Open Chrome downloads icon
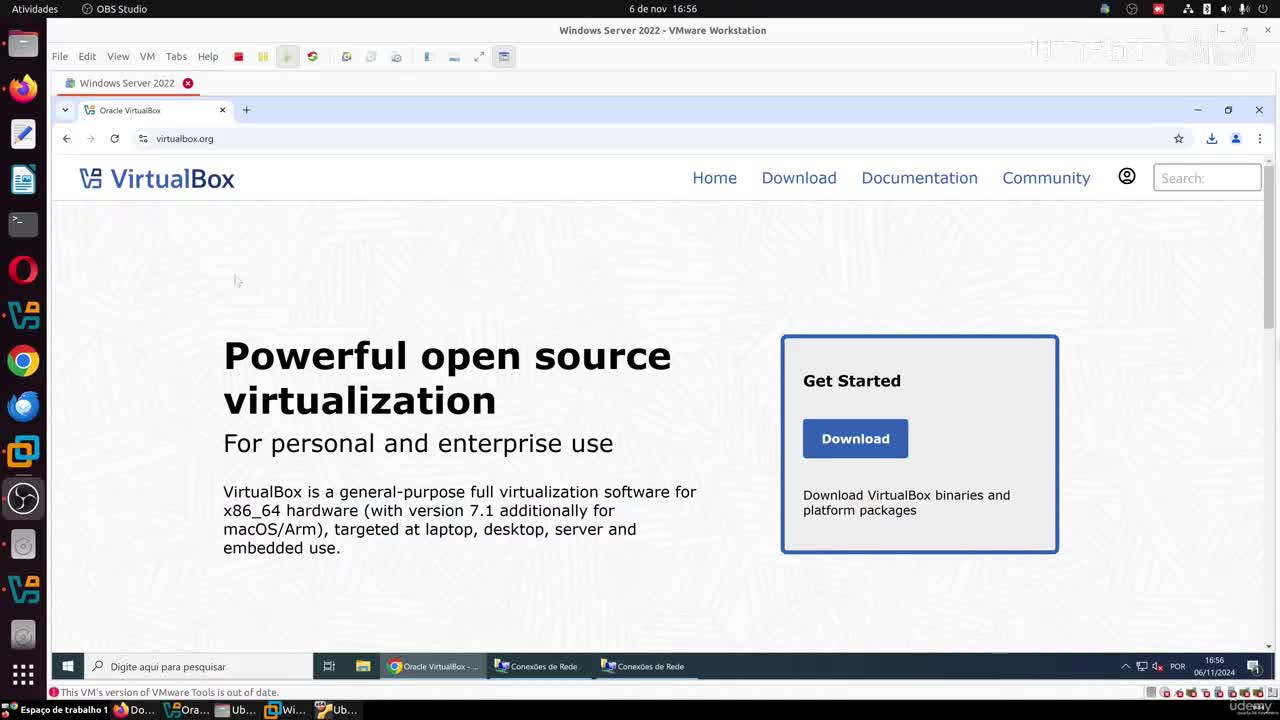The height and width of the screenshot is (720, 1280). (1211, 139)
